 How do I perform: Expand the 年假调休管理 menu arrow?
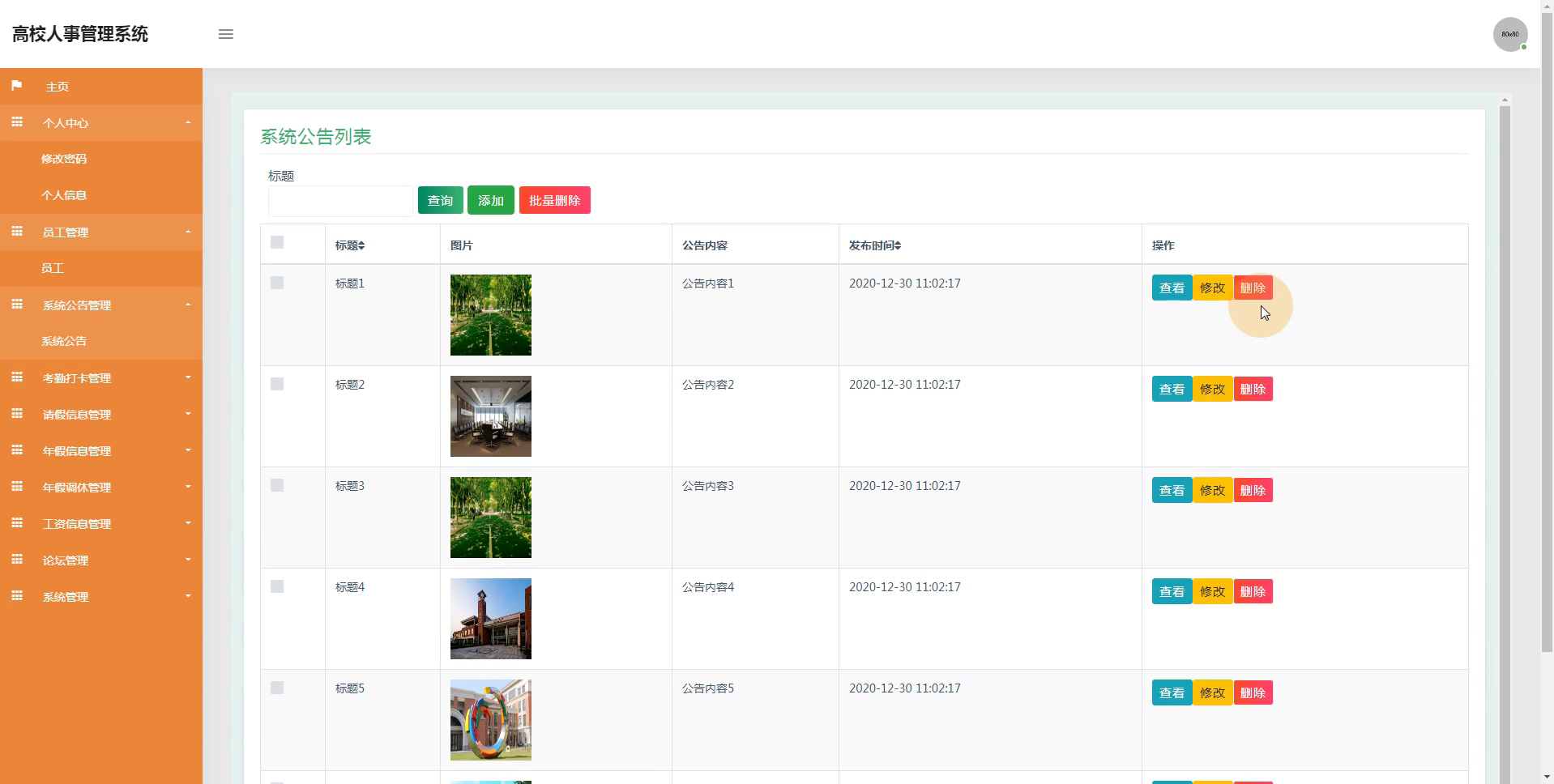click(188, 487)
